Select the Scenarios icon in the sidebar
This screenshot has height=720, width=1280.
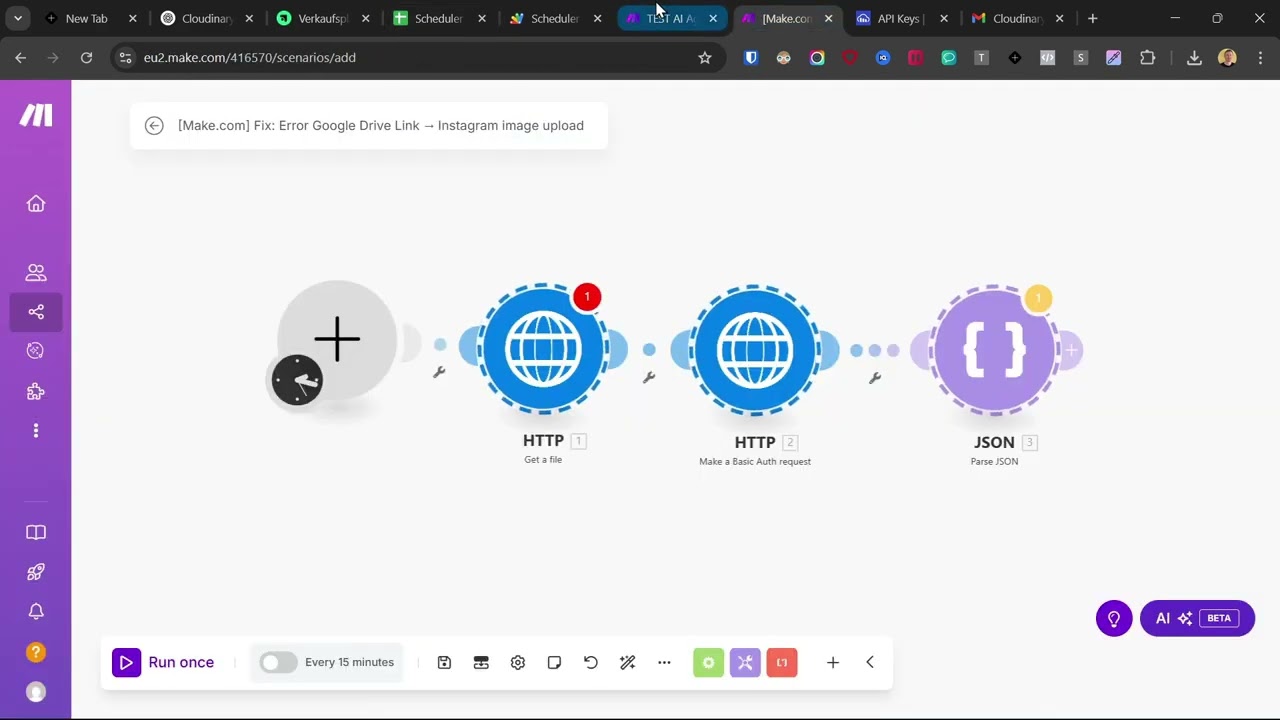(x=36, y=311)
